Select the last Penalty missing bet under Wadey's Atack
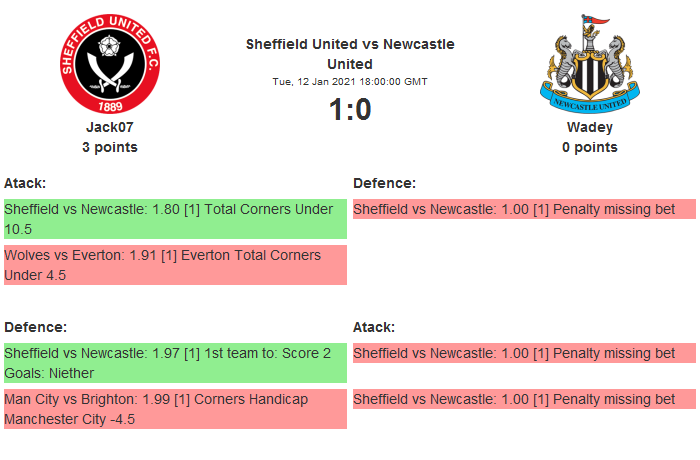This screenshot has width=700, height=460. coord(524,400)
